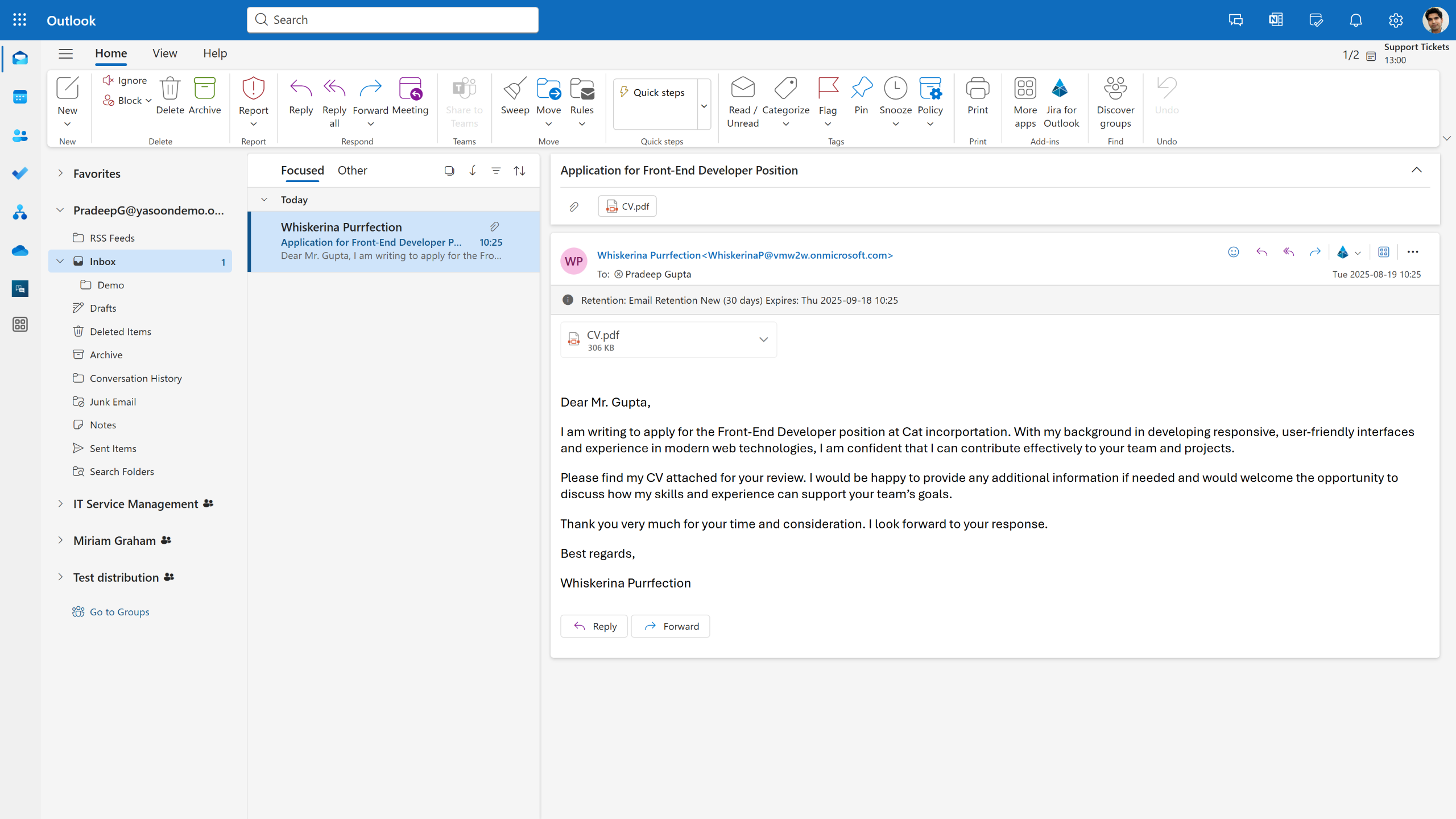This screenshot has width=1456, height=819.
Task: Open the Go to Groups link
Action: click(x=119, y=612)
